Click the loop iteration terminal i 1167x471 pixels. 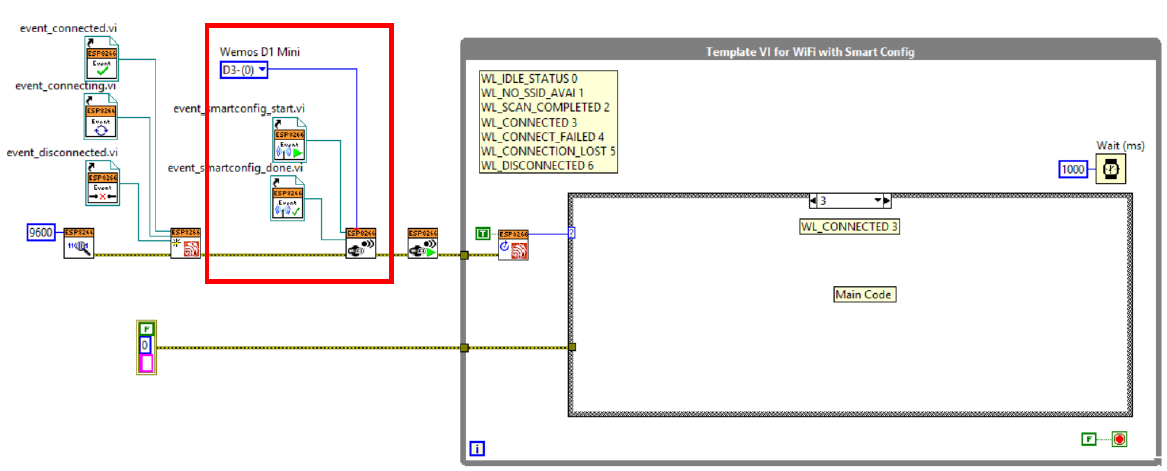point(477,449)
